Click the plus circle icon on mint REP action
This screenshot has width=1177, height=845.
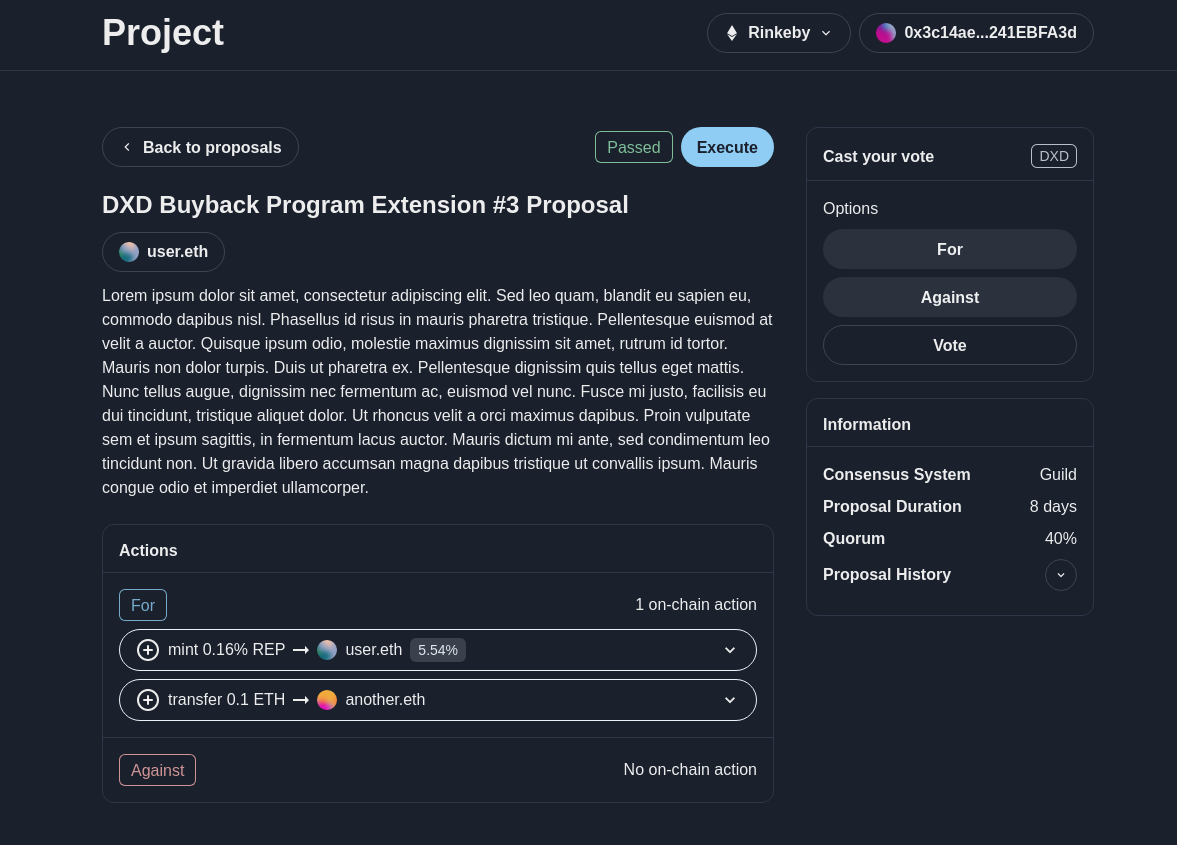[x=148, y=650]
